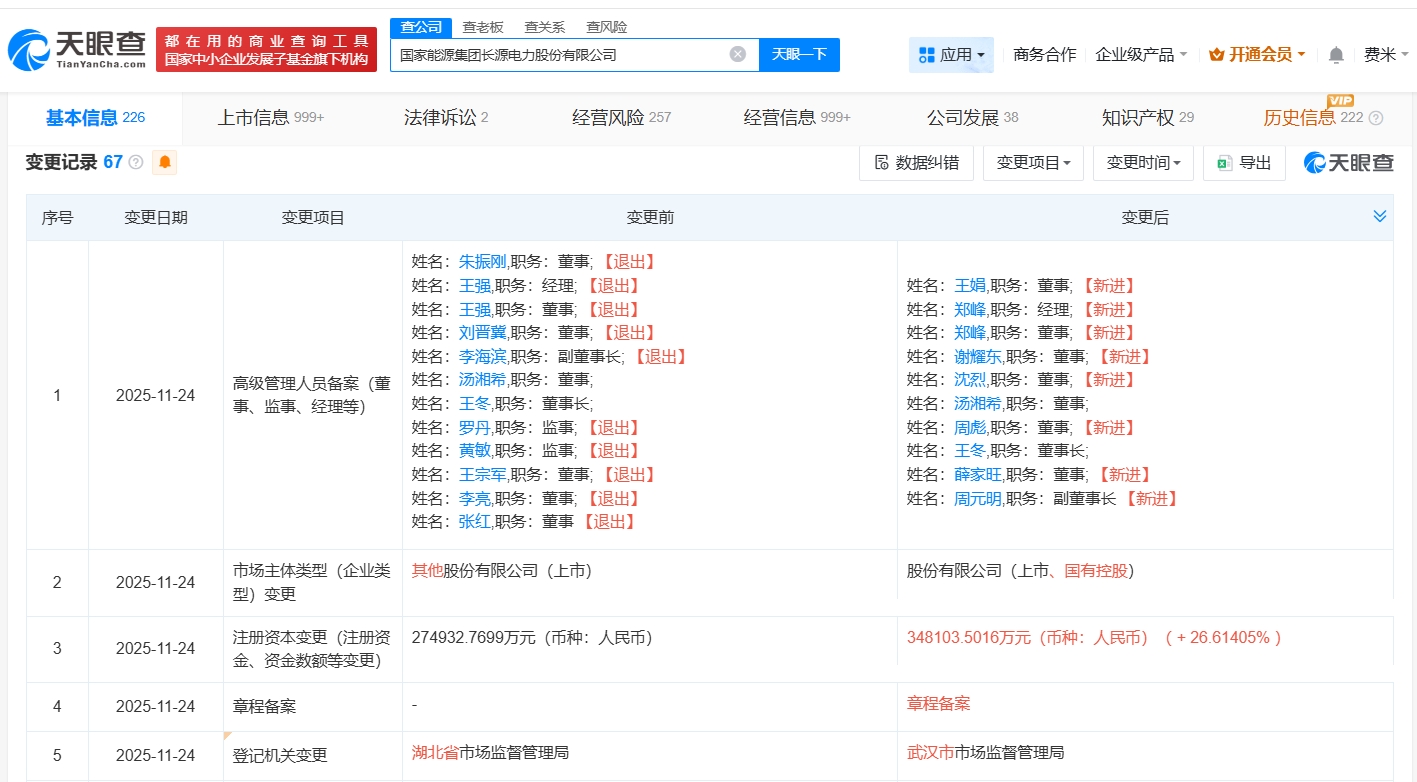Open the 变更时间 filter dropdown
Viewport: 1417px width, 782px height.
coord(1143,163)
